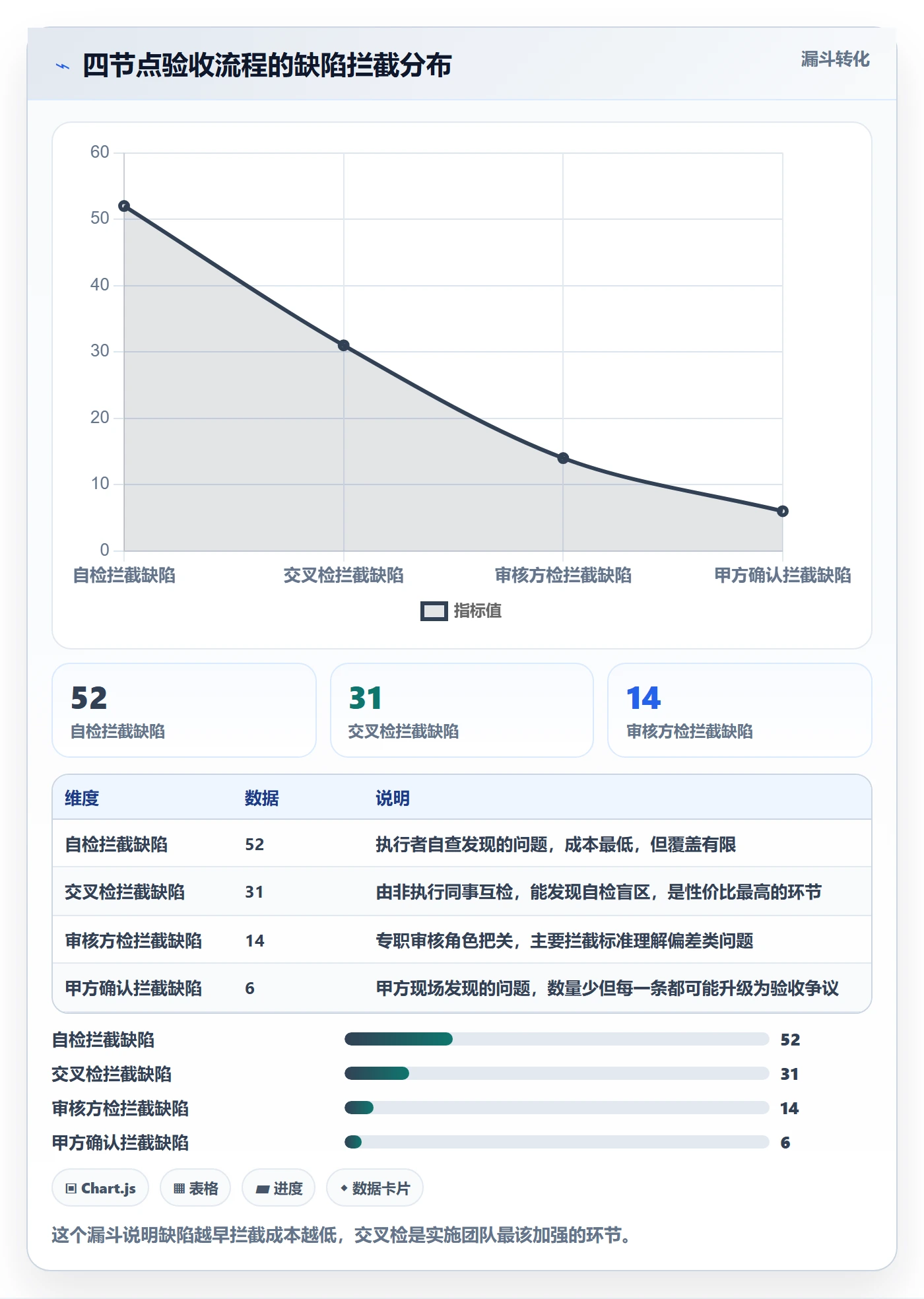
Task: Click the 说明 column header
Action: pos(393,798)
